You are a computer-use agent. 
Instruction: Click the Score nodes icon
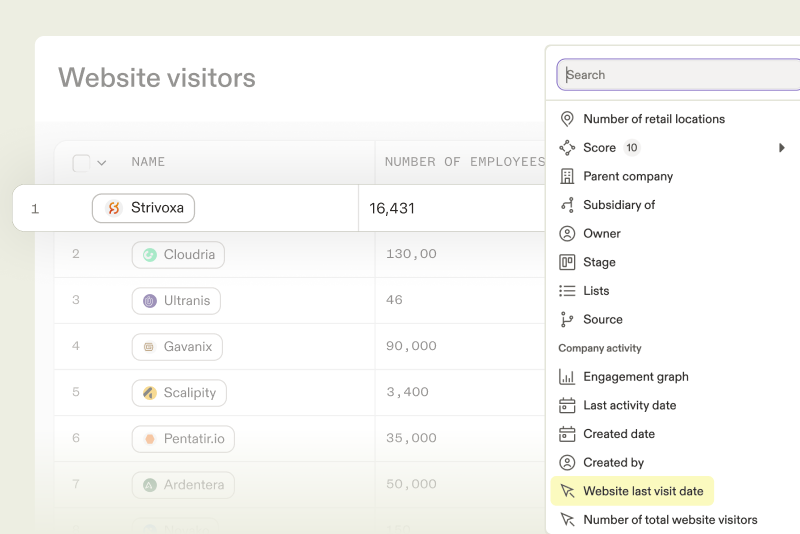click(567, 147)
